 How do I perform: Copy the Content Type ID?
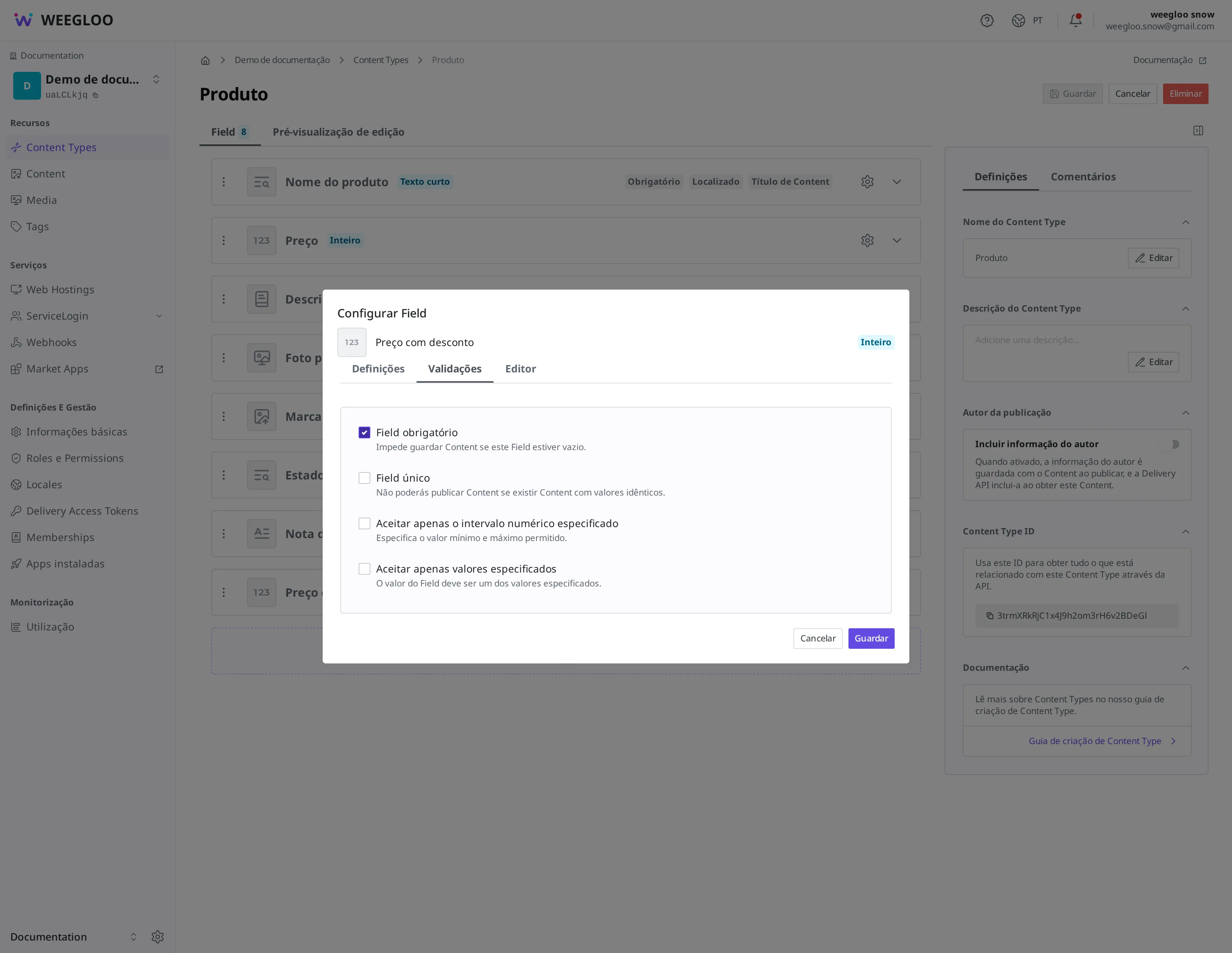[x=990, y=616]
